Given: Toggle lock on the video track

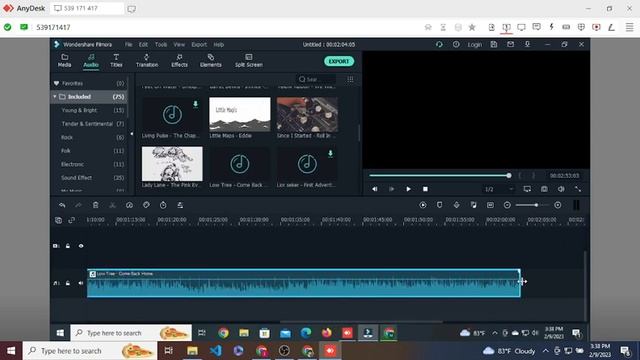Looking at the screenshot, I should pyautogui.click(x=68, y=246).
